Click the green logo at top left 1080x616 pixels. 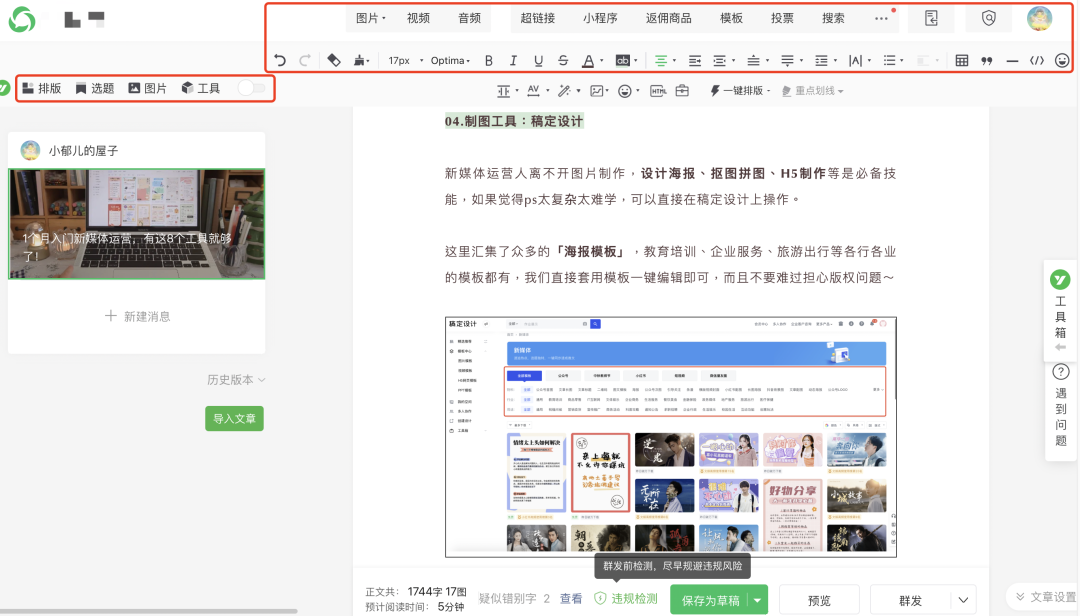pos(22,19)
